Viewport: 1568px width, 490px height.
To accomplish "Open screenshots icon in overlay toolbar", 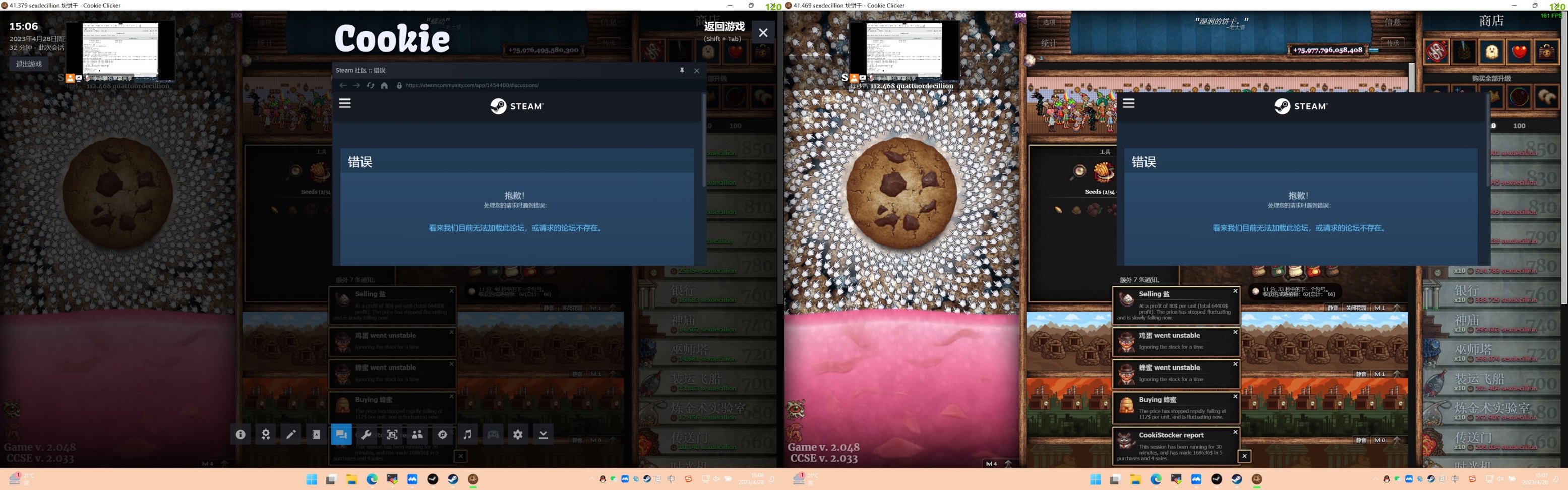I will [x=392, y=434].
